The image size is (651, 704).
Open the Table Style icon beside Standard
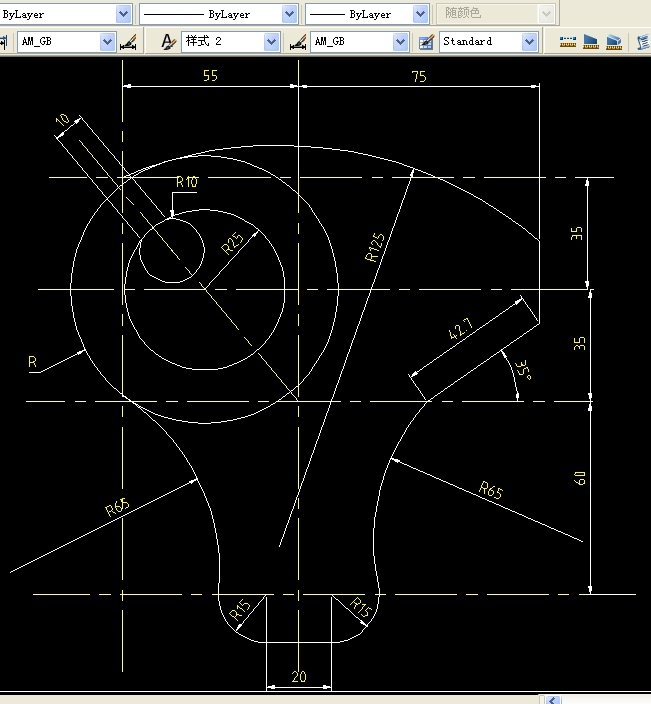426,42
